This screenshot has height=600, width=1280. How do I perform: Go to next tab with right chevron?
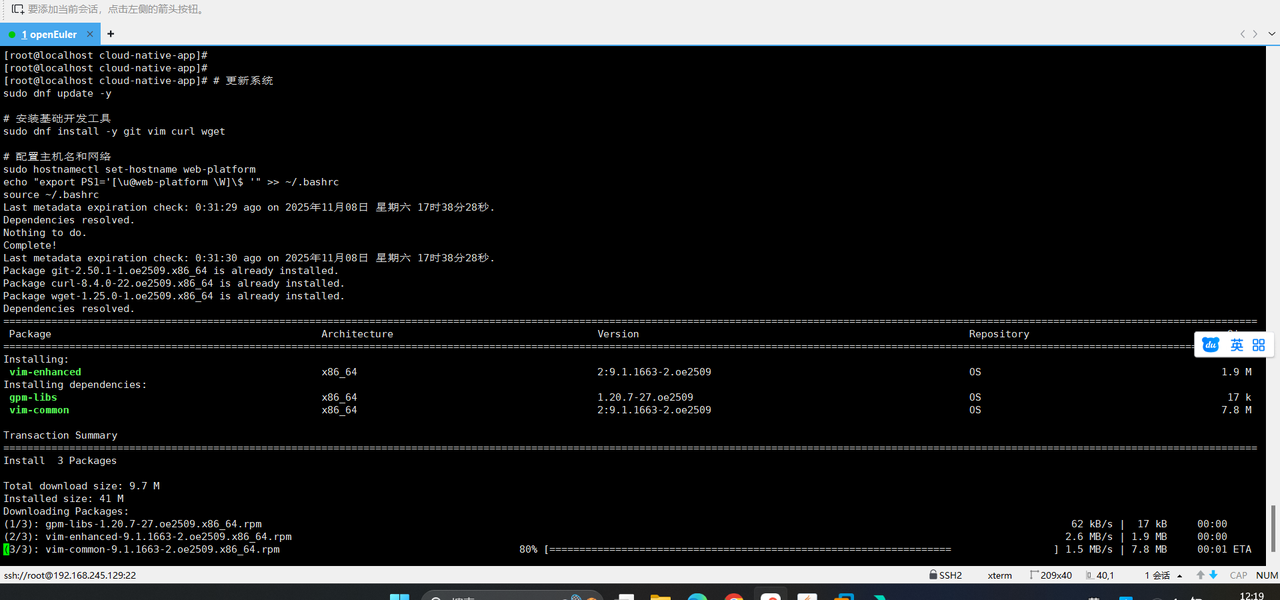click(1256, 34)
